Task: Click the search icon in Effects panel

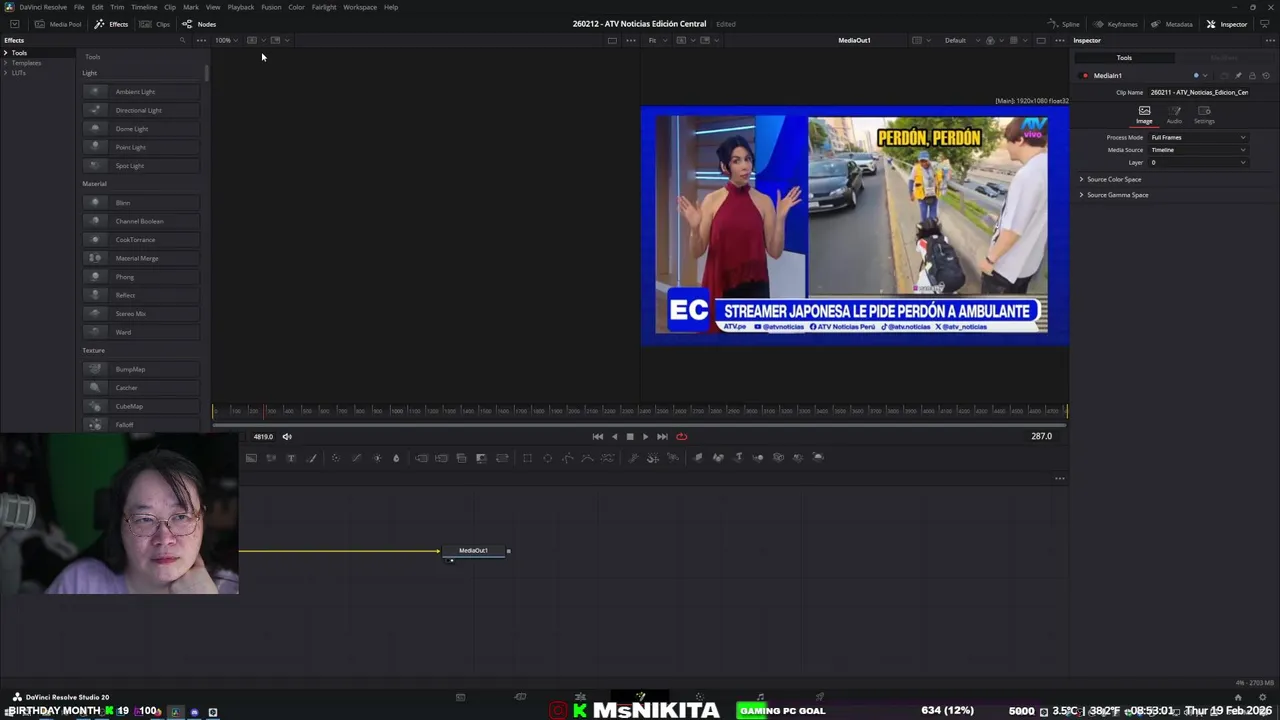Action: tap(182, 40)
